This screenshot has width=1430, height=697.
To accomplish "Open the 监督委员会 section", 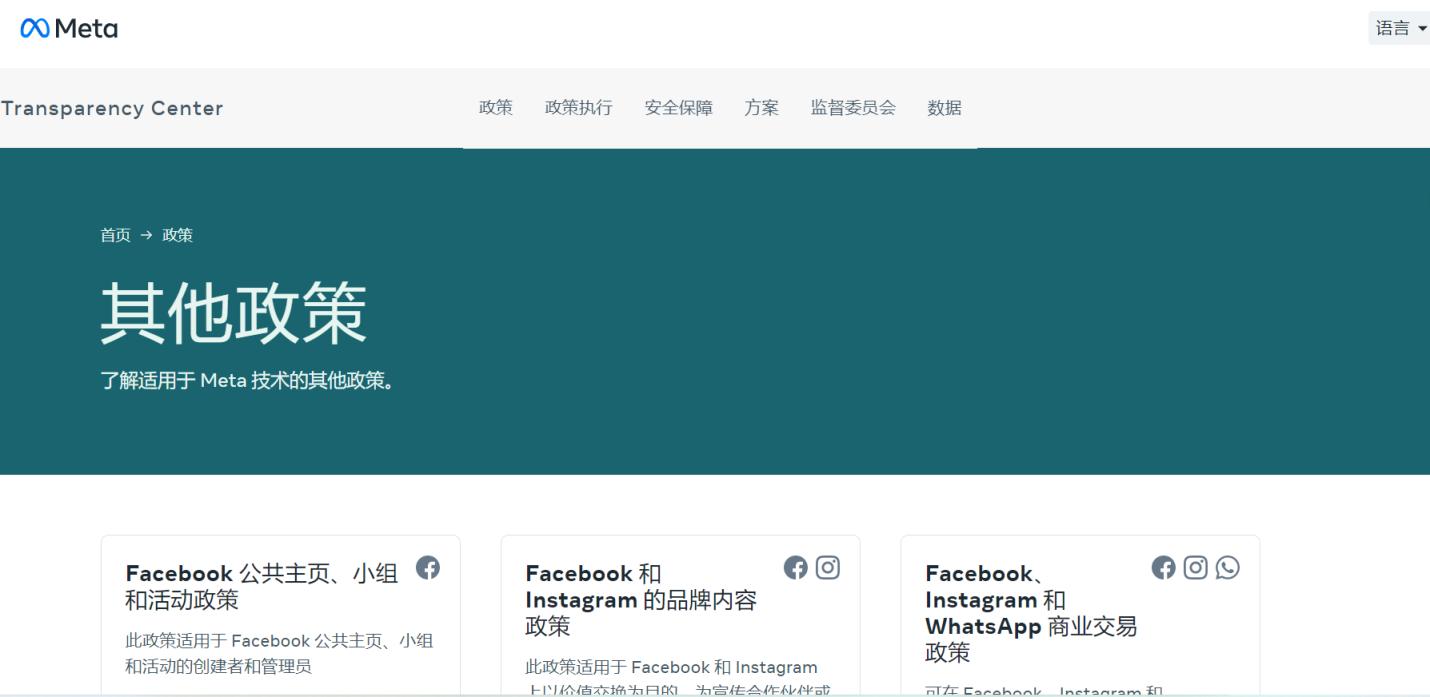I will 854,107.
